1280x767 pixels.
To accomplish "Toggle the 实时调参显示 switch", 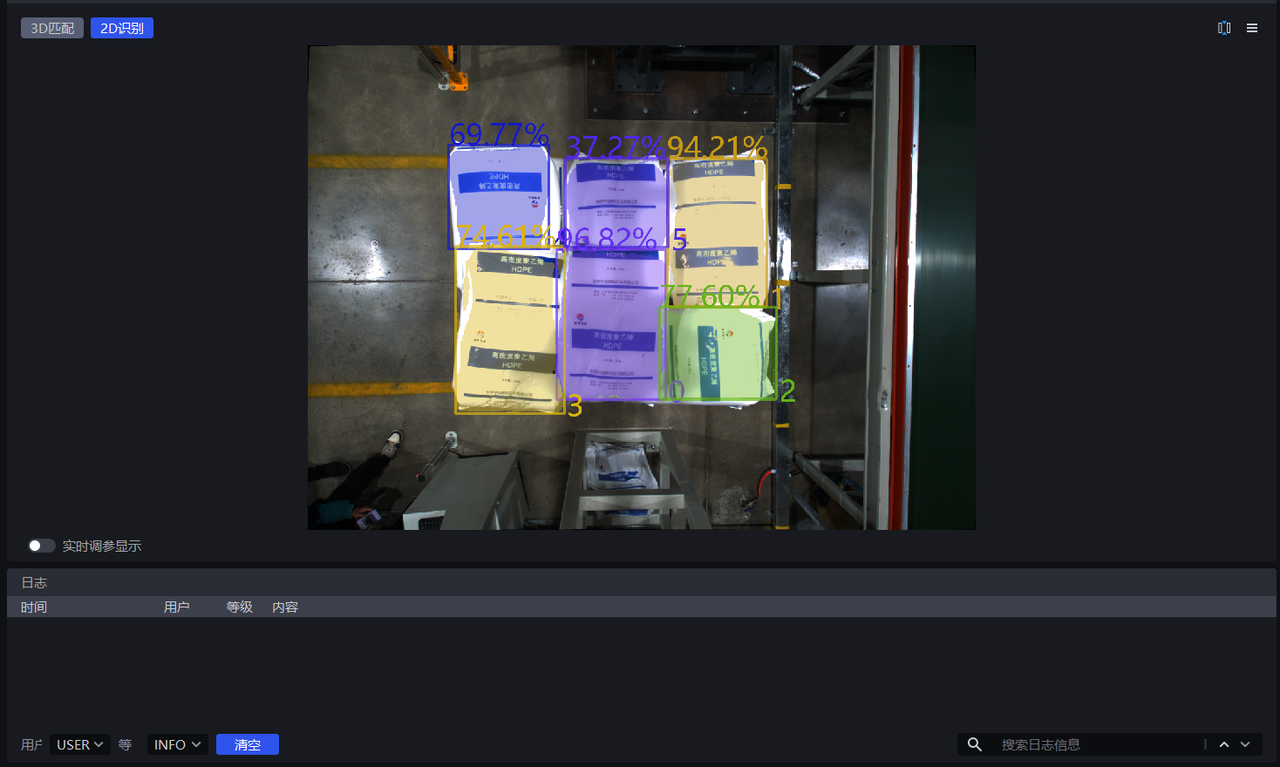I will [x=42, y=546].
